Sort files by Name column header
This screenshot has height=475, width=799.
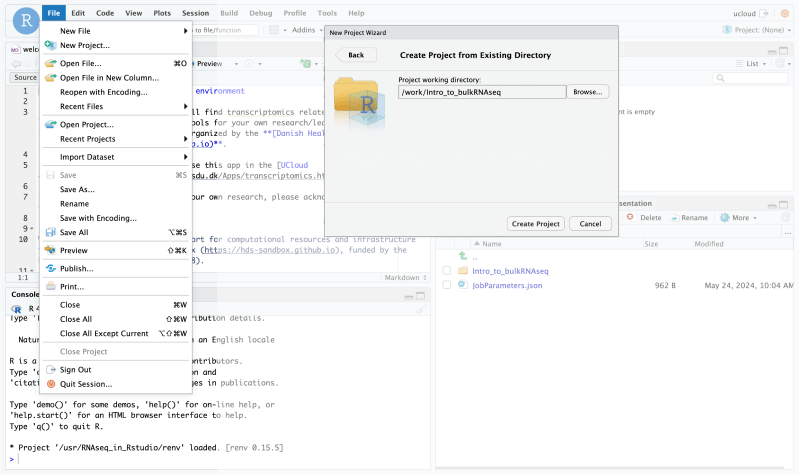(492, 244)
